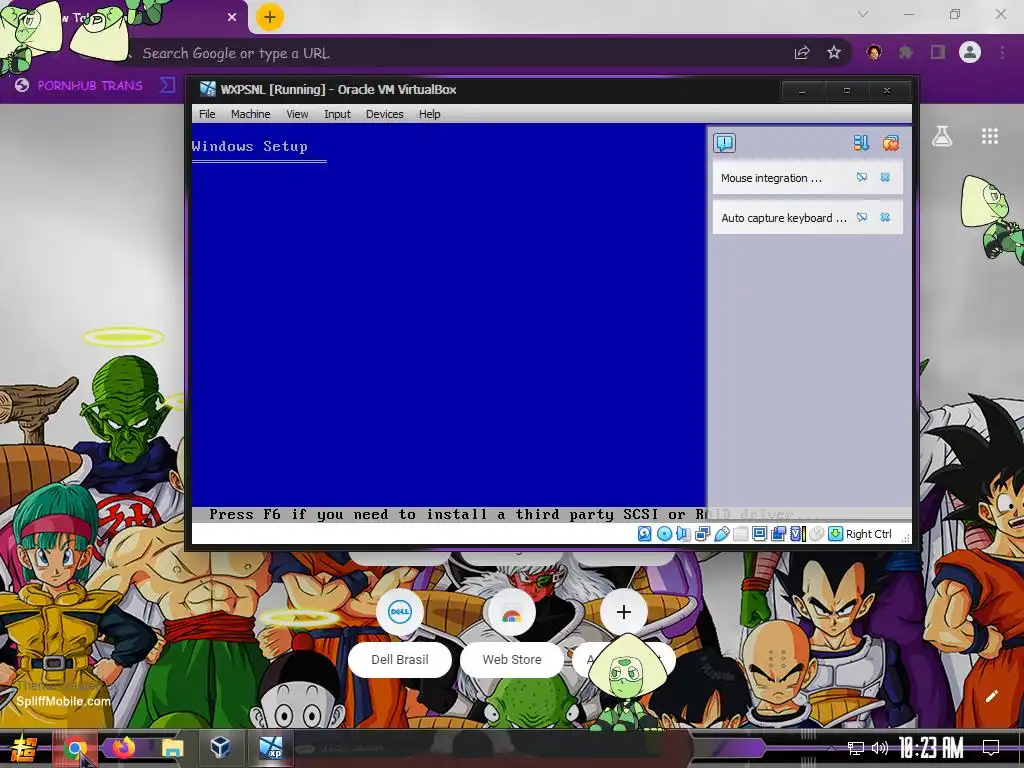Image resolution: width=1024 pixels, height=768 pixels.
Task: Click the Right Ctrl host key label
Action: tap(869, 534)
